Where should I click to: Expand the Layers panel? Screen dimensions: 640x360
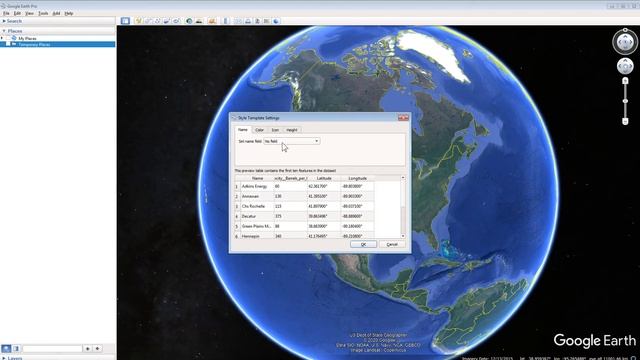pos(4,358)
